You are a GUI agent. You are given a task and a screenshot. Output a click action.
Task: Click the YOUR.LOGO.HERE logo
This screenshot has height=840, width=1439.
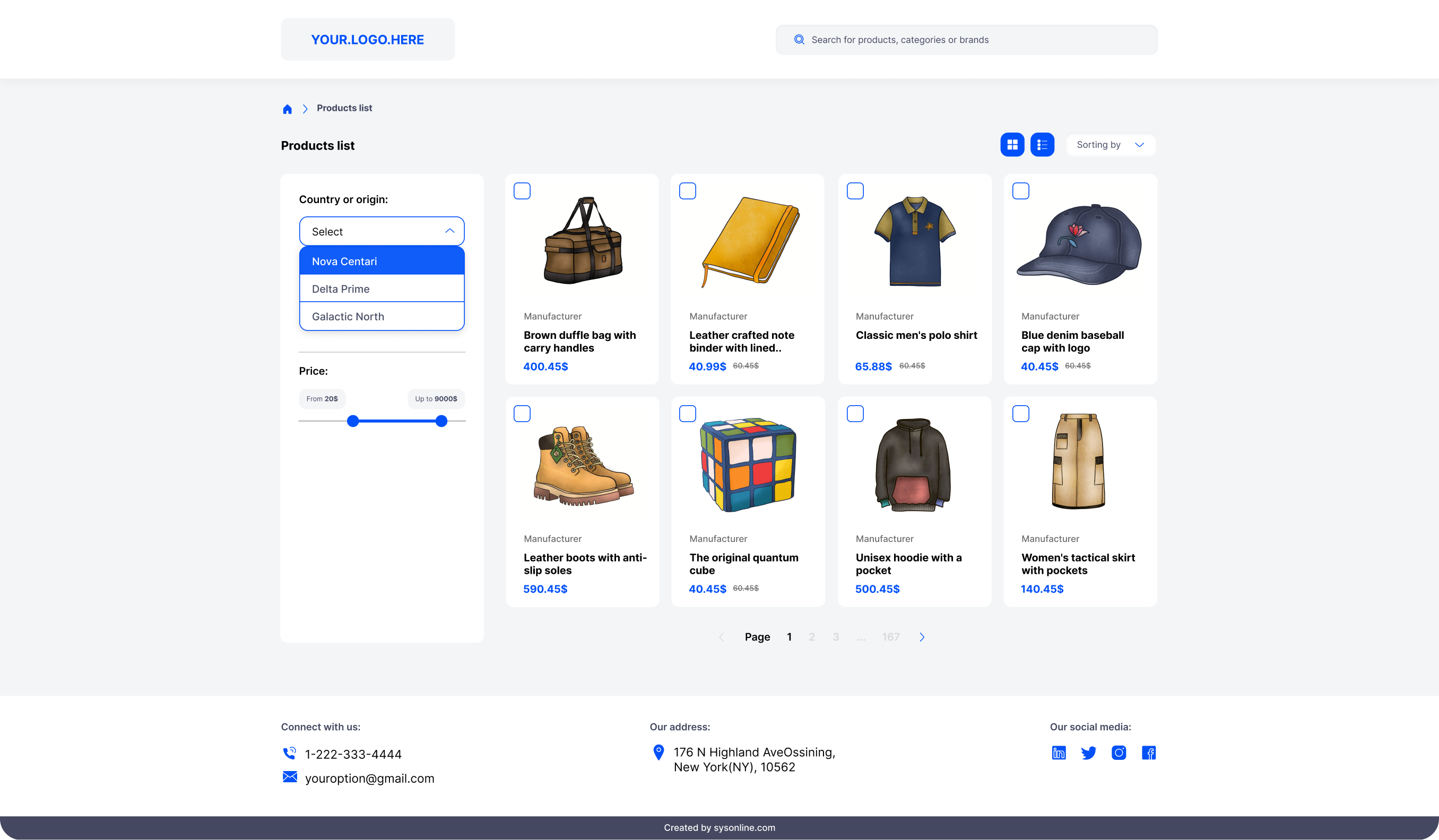(367, 39)
